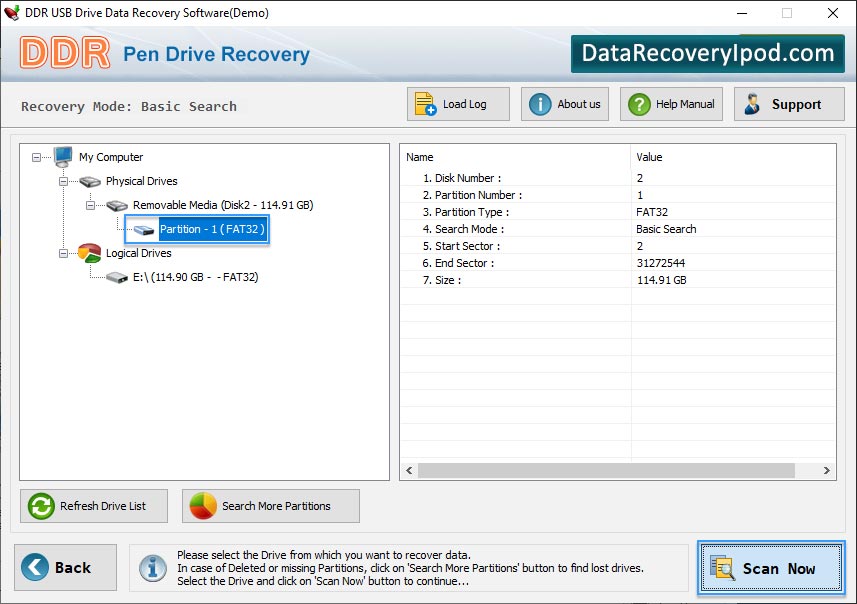
Task: Go Back to previous step
Action: pos(66,567)
